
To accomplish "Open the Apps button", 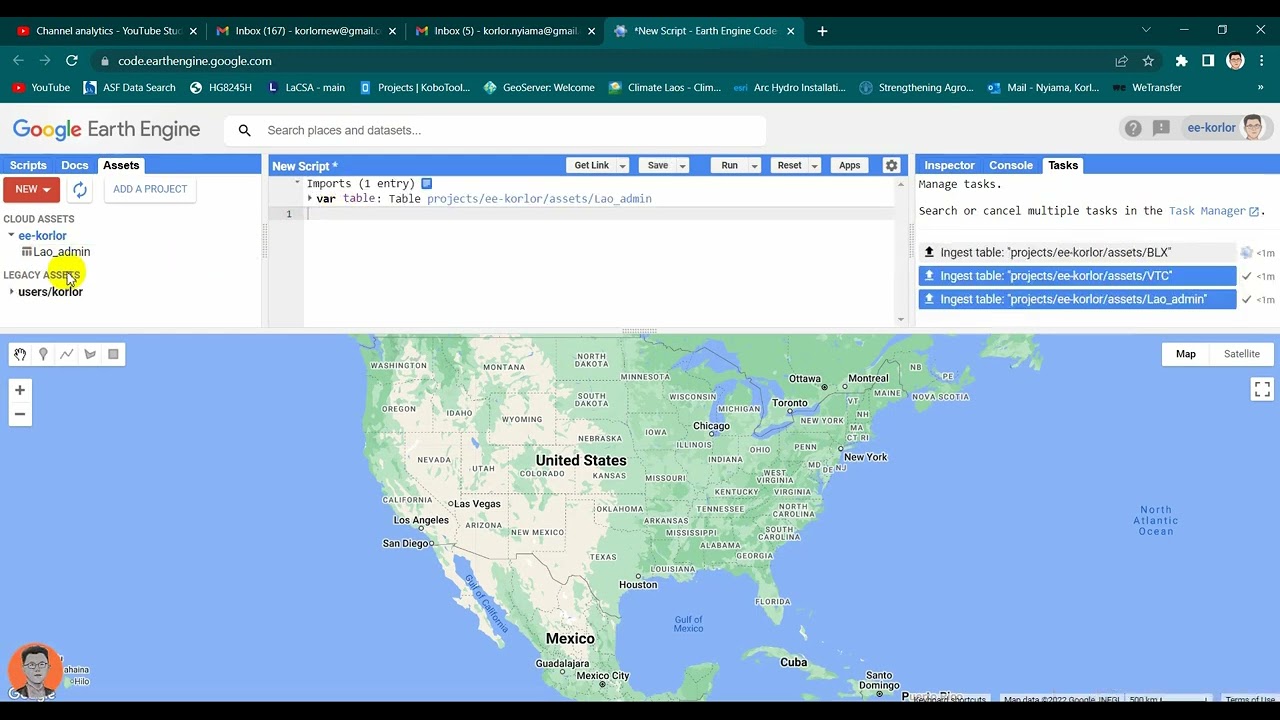I will [x=849, y=166].
